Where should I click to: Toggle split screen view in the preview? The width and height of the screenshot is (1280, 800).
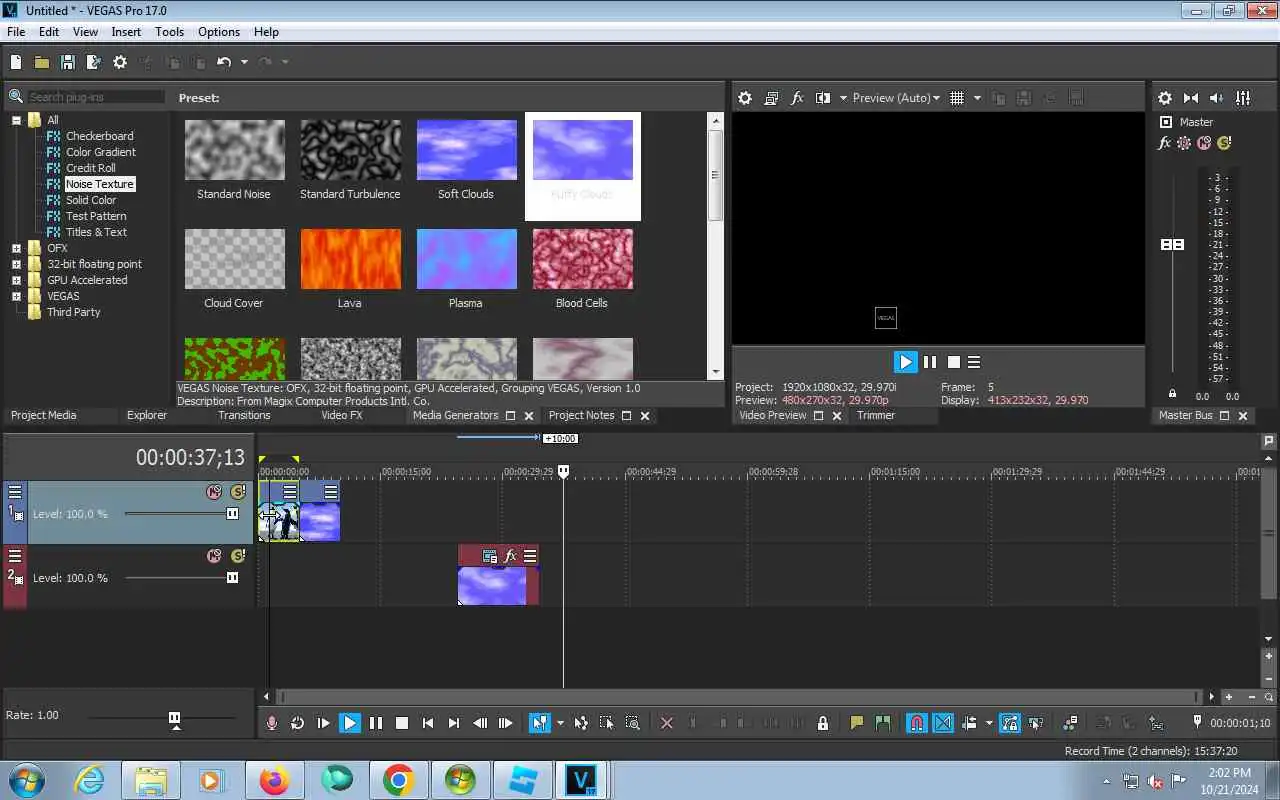823,98
